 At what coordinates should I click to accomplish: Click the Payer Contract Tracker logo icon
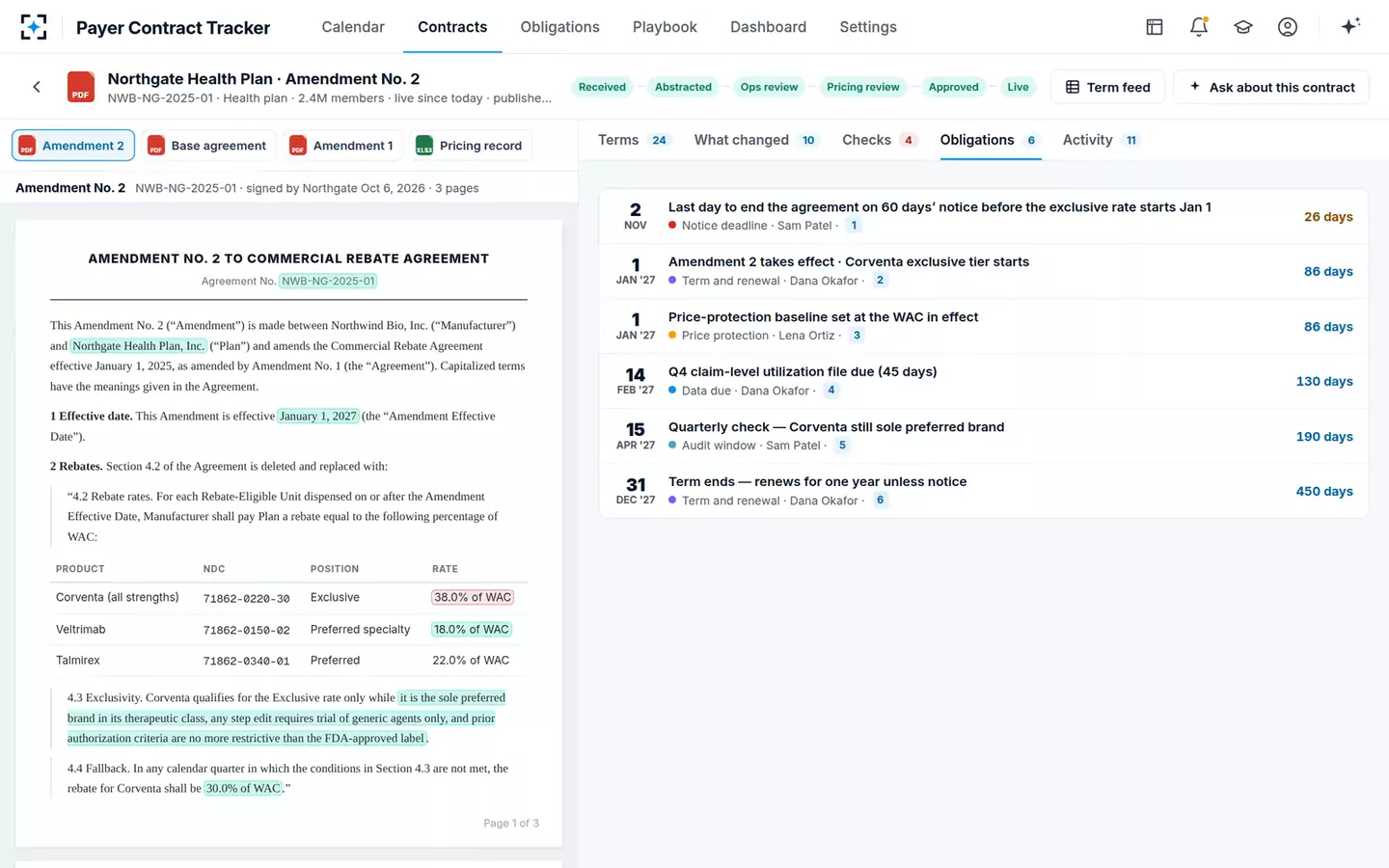pyautogui.click(x=34, y=27)
